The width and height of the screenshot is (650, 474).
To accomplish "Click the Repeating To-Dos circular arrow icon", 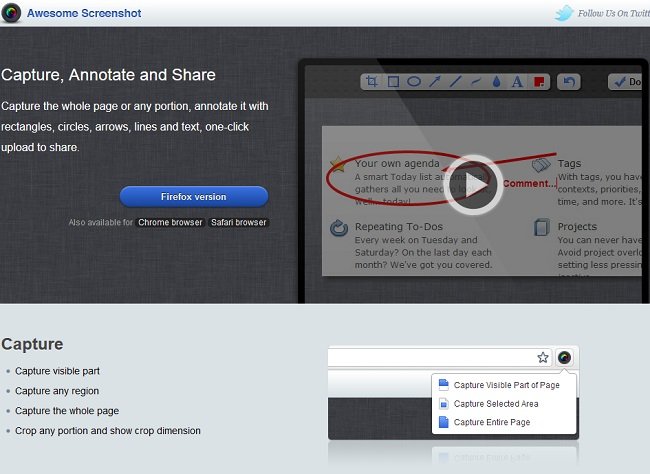I will click(x=339, y=228).
